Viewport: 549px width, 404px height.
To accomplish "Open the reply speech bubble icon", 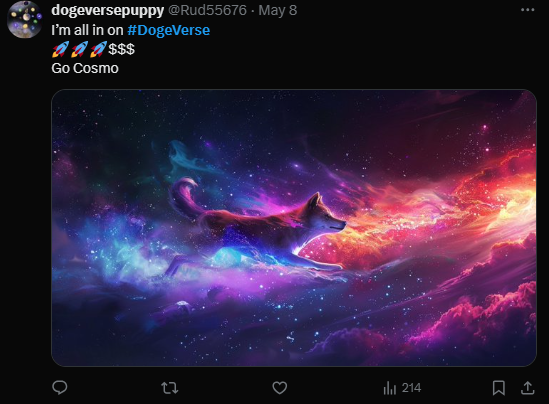I will [60, 388].
